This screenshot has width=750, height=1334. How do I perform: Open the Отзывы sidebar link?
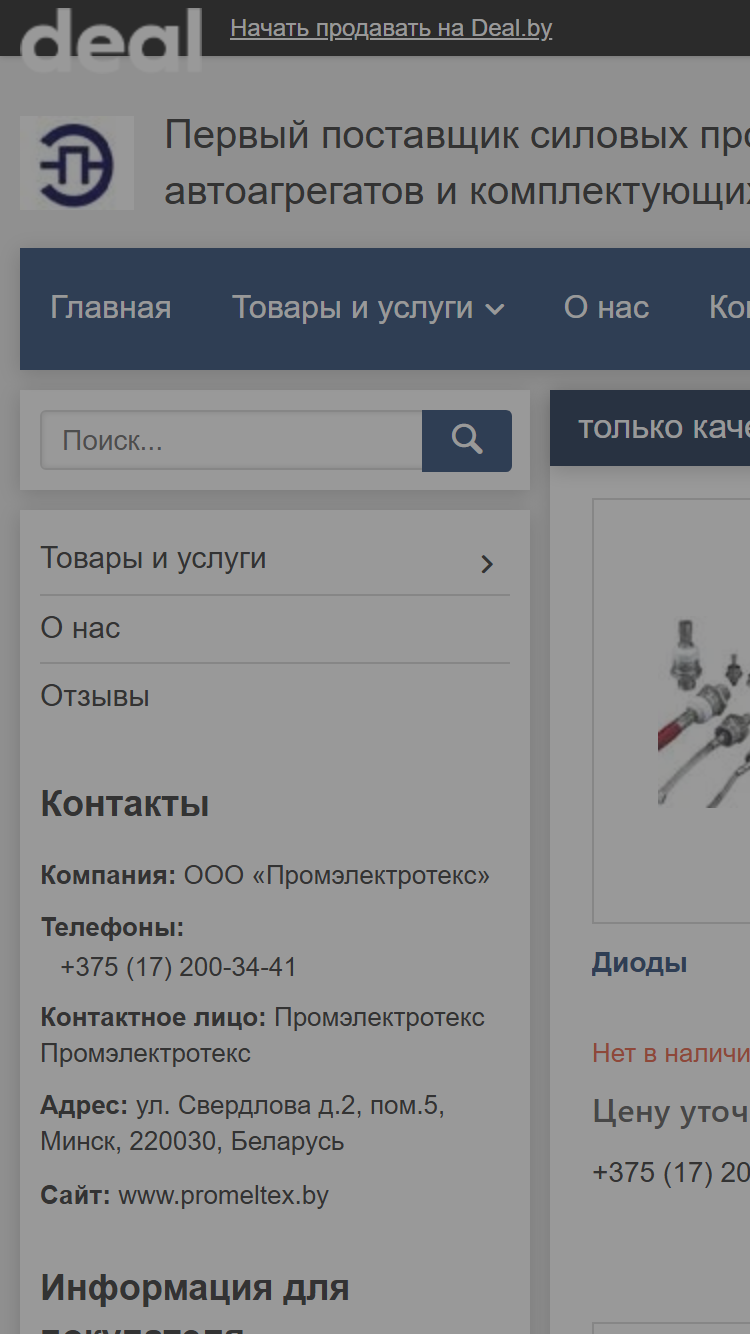95,696
